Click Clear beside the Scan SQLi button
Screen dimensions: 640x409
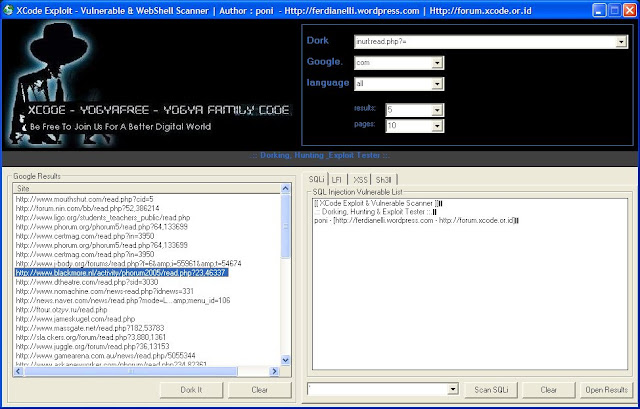tap(549, 390)
